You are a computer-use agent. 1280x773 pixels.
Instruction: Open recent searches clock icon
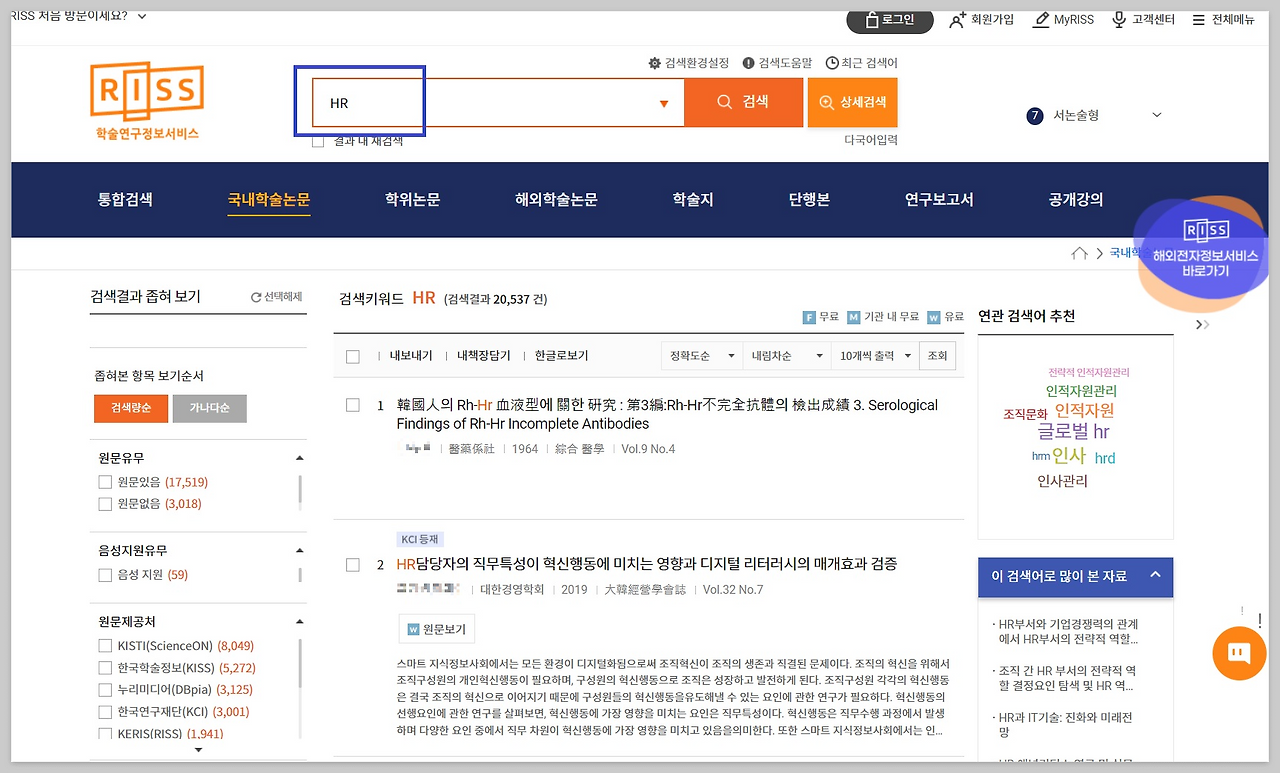831,63
